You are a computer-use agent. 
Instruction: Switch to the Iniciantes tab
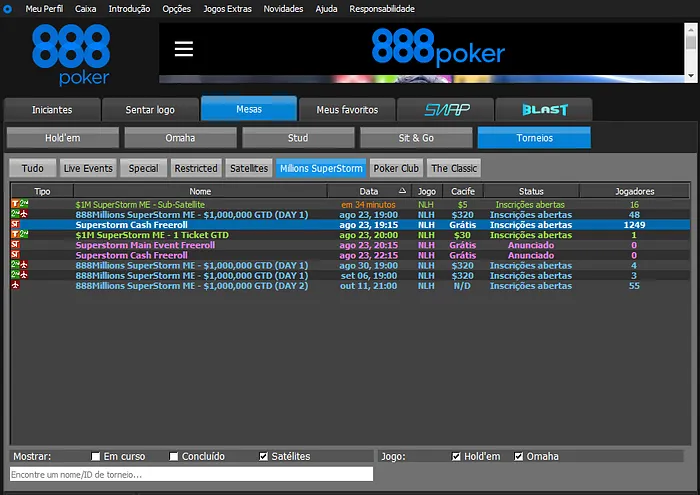pos(52,109)
